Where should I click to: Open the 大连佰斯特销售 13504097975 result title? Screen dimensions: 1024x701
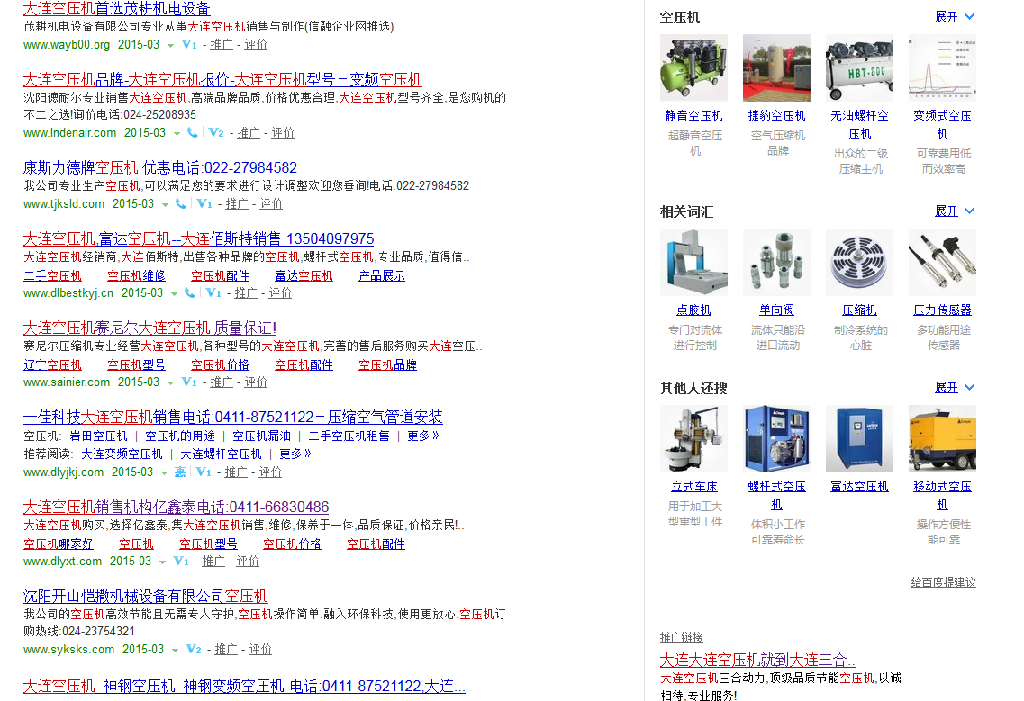199,239
